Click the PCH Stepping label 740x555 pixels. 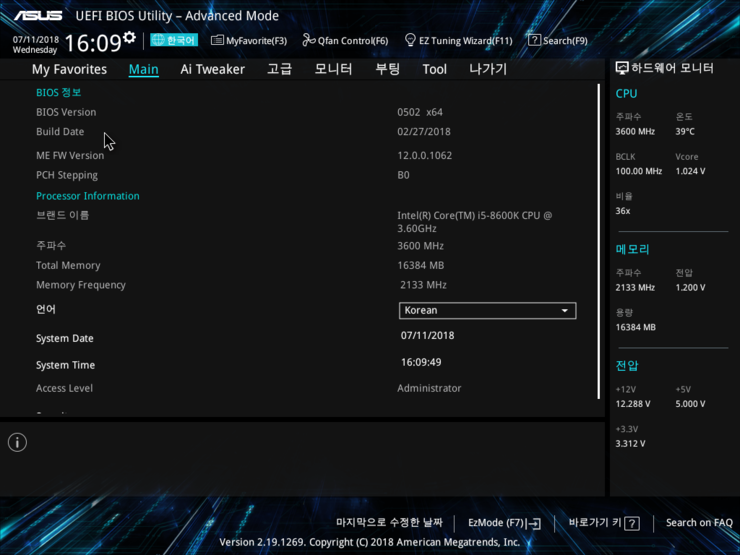(67, 175)
